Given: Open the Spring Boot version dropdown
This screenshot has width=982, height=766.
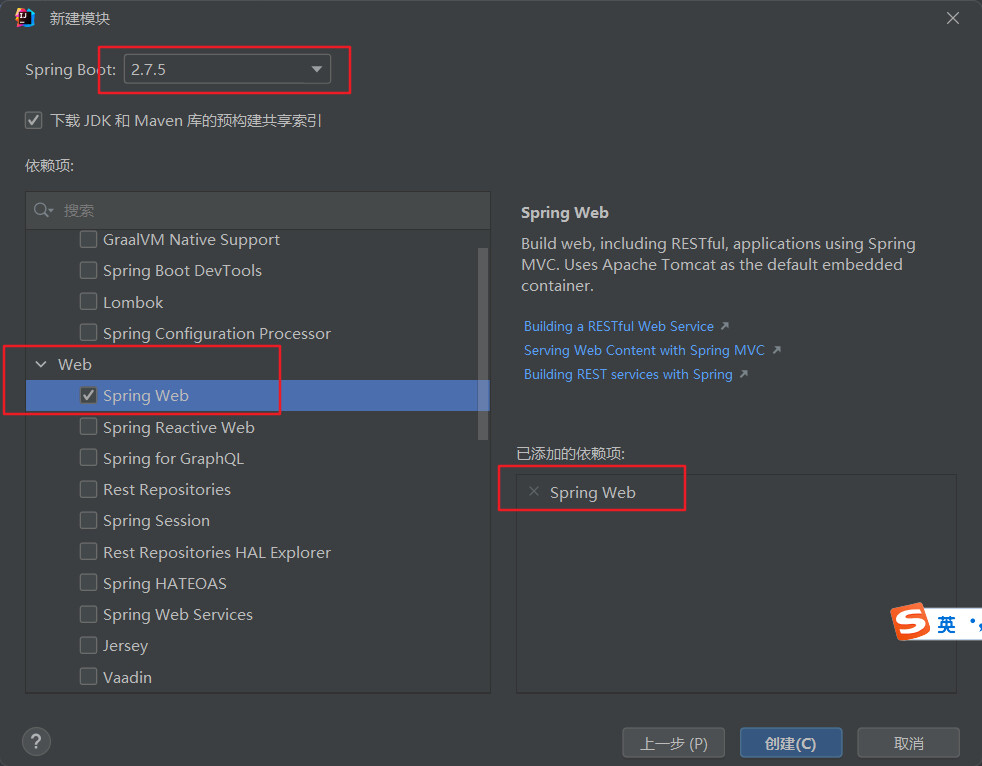Looking at the screenshot, I should pos(227,69).
